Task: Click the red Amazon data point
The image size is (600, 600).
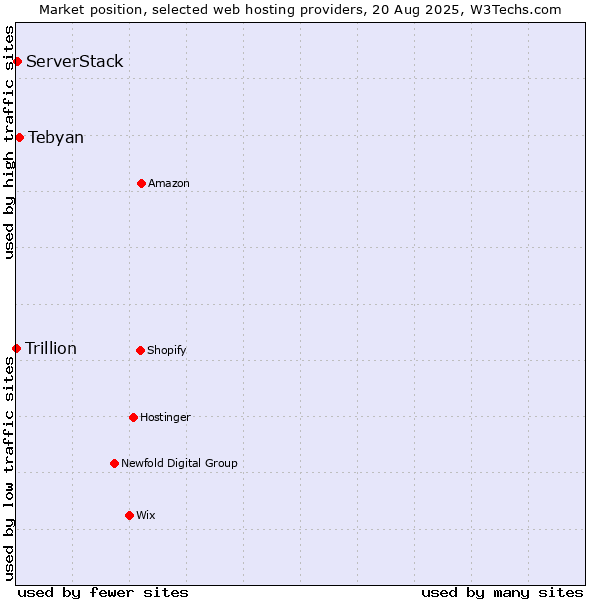Action: click(141, 184)
